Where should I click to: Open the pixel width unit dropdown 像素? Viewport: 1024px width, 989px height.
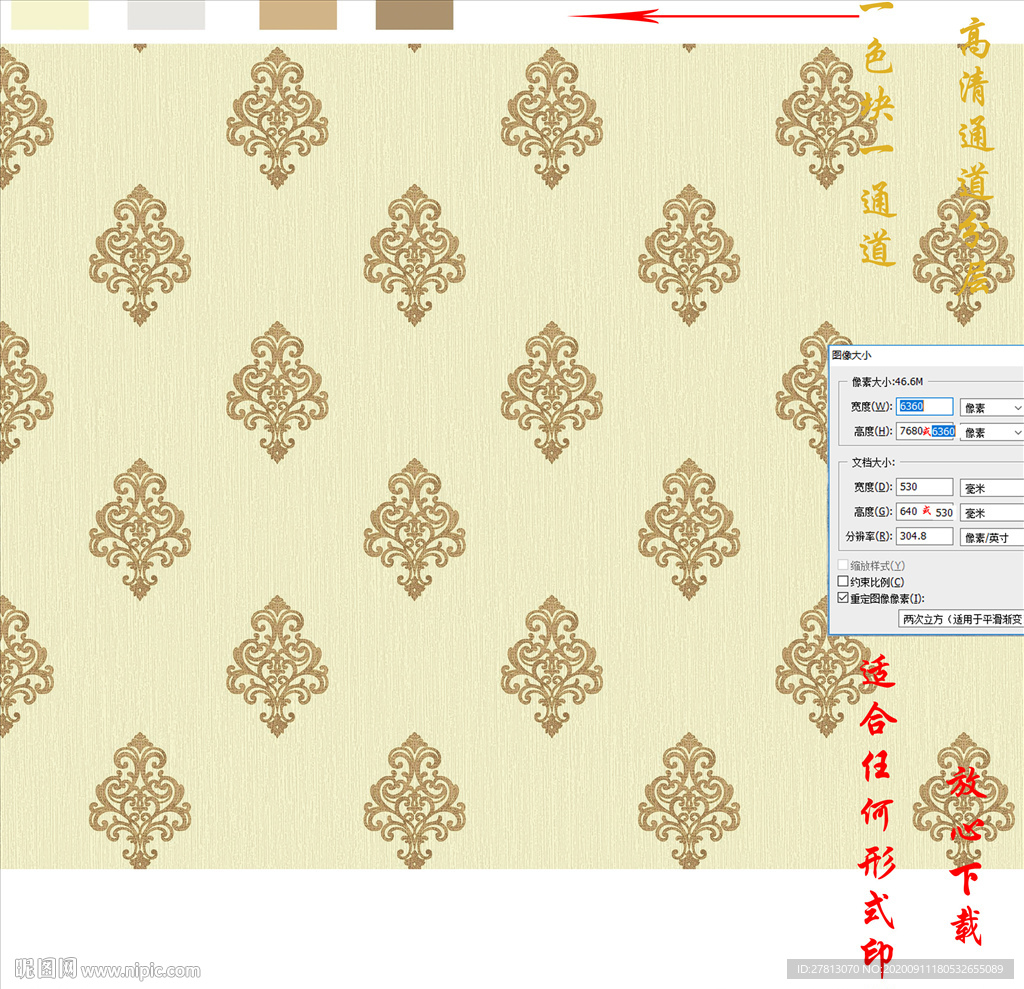tap(991, 408)
